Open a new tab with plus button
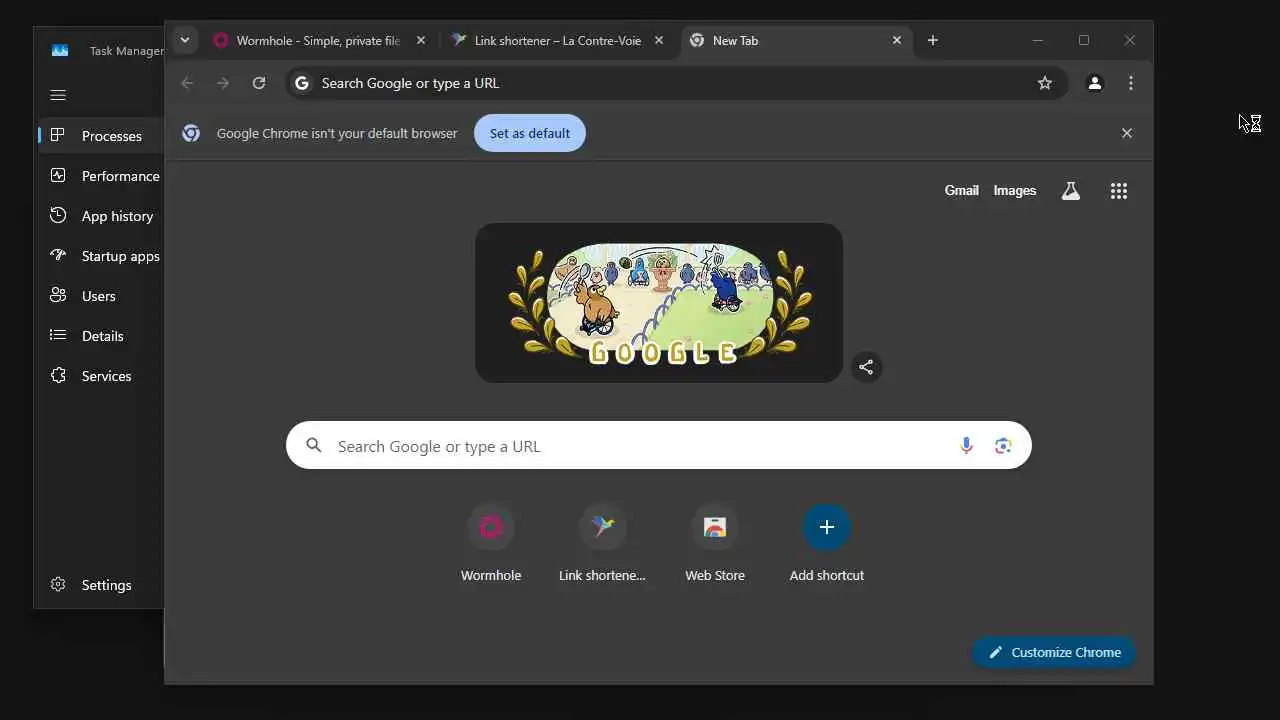 933,41
